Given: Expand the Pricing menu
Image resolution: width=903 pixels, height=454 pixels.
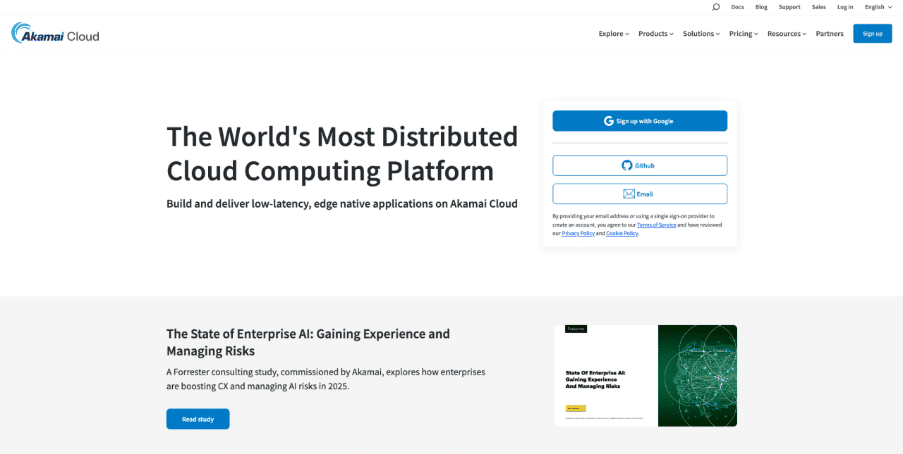Looking at the screenshot, I should 743,34.
